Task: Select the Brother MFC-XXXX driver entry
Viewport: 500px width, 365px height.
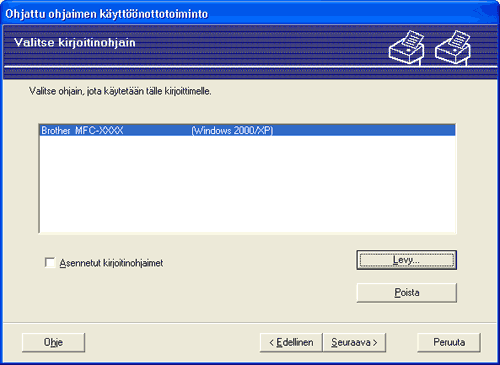Action: tap(247, 130)
